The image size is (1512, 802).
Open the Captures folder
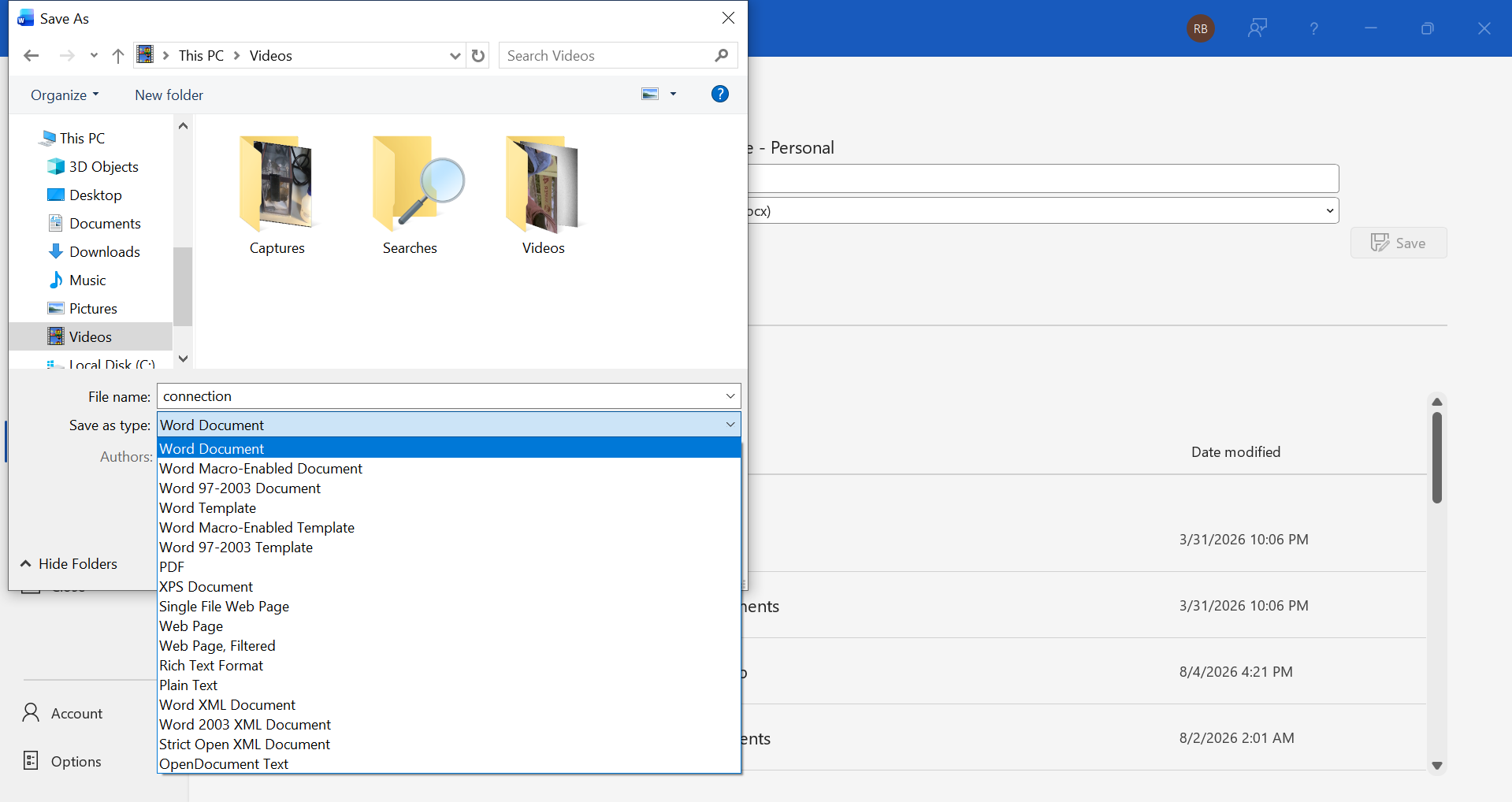click(277, 195)
